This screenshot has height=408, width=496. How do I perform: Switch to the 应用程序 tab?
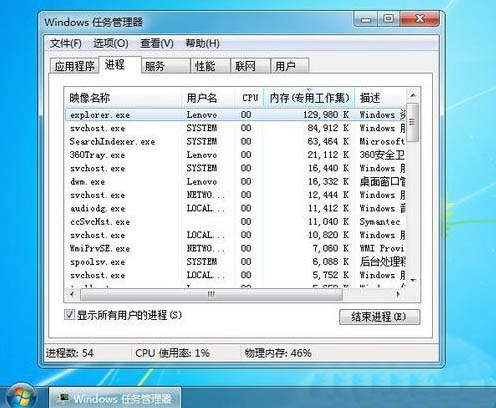point(75,66)
